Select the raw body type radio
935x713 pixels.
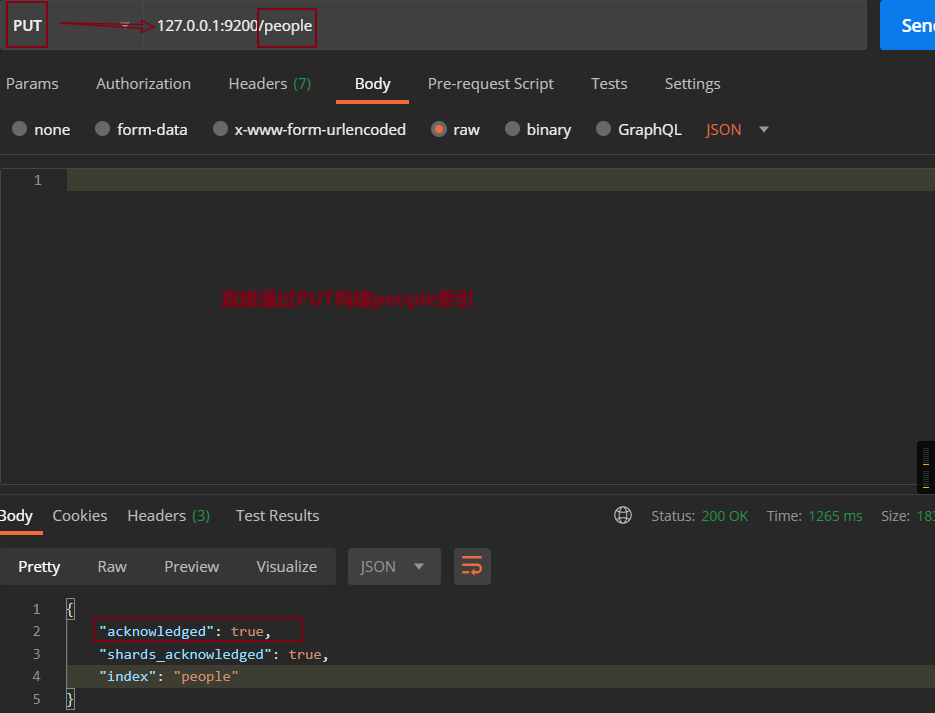[439, 129]
